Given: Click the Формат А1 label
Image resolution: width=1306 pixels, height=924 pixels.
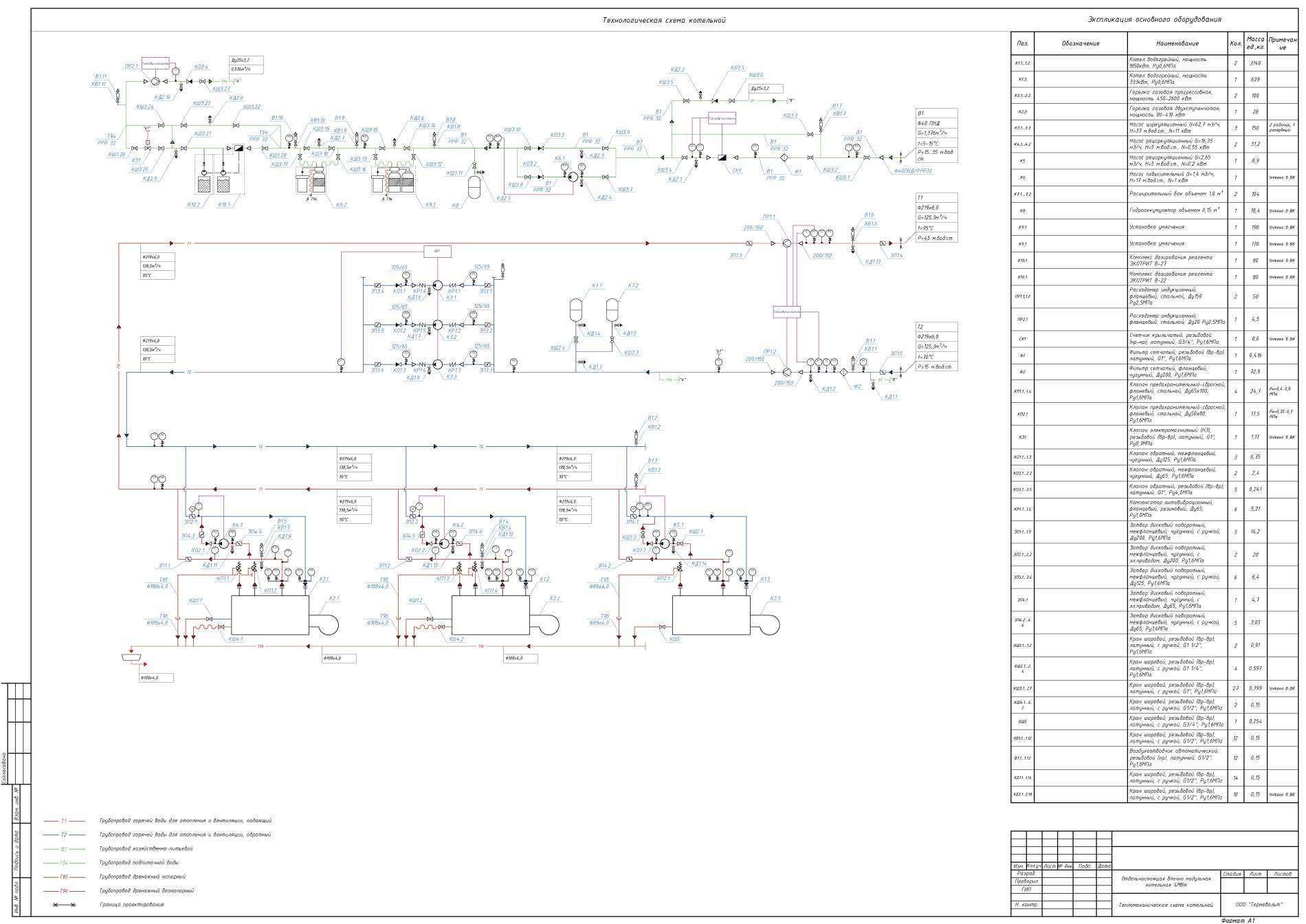Looking at the screenshot, I should pyautogui.click(x=1238, y=920).
